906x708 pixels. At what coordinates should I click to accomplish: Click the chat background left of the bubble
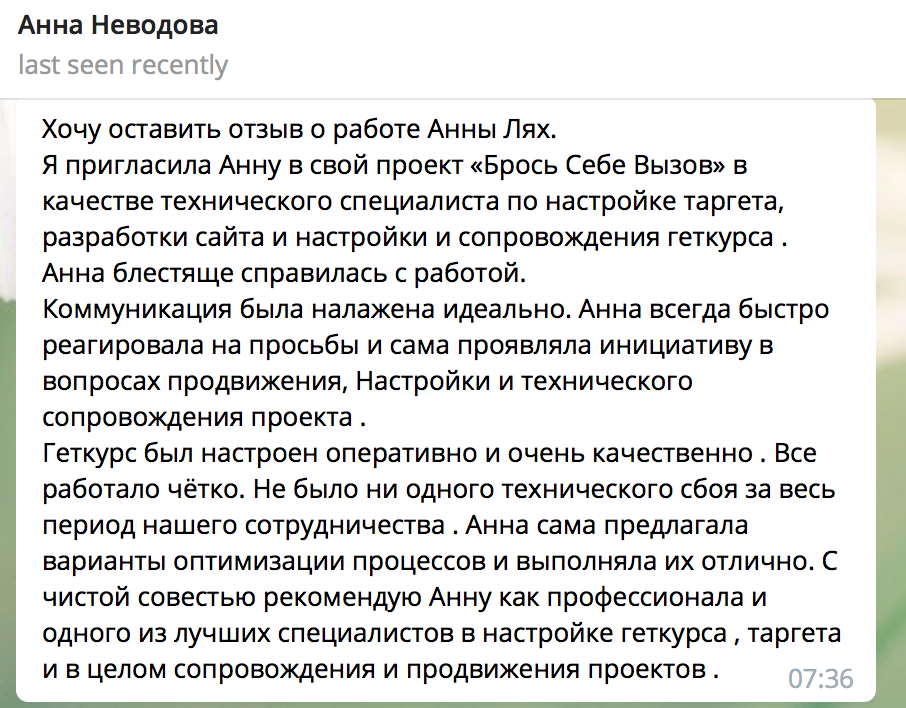(x=7, y=405)
